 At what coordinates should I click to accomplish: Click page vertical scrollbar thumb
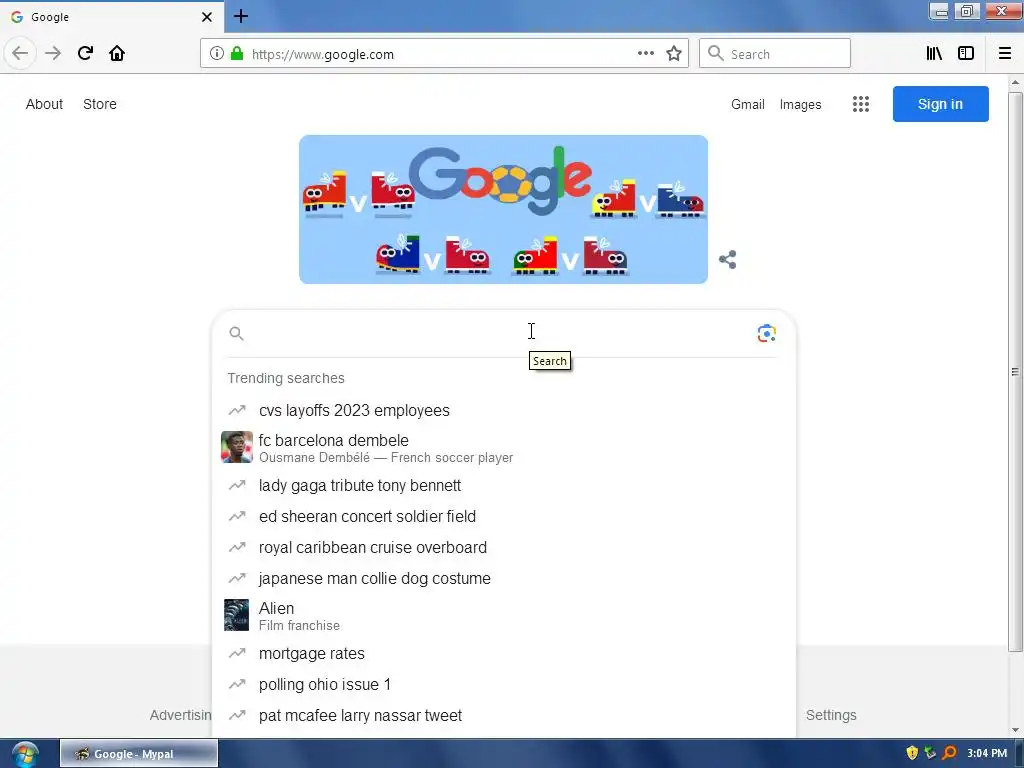tap(1015, 372)
